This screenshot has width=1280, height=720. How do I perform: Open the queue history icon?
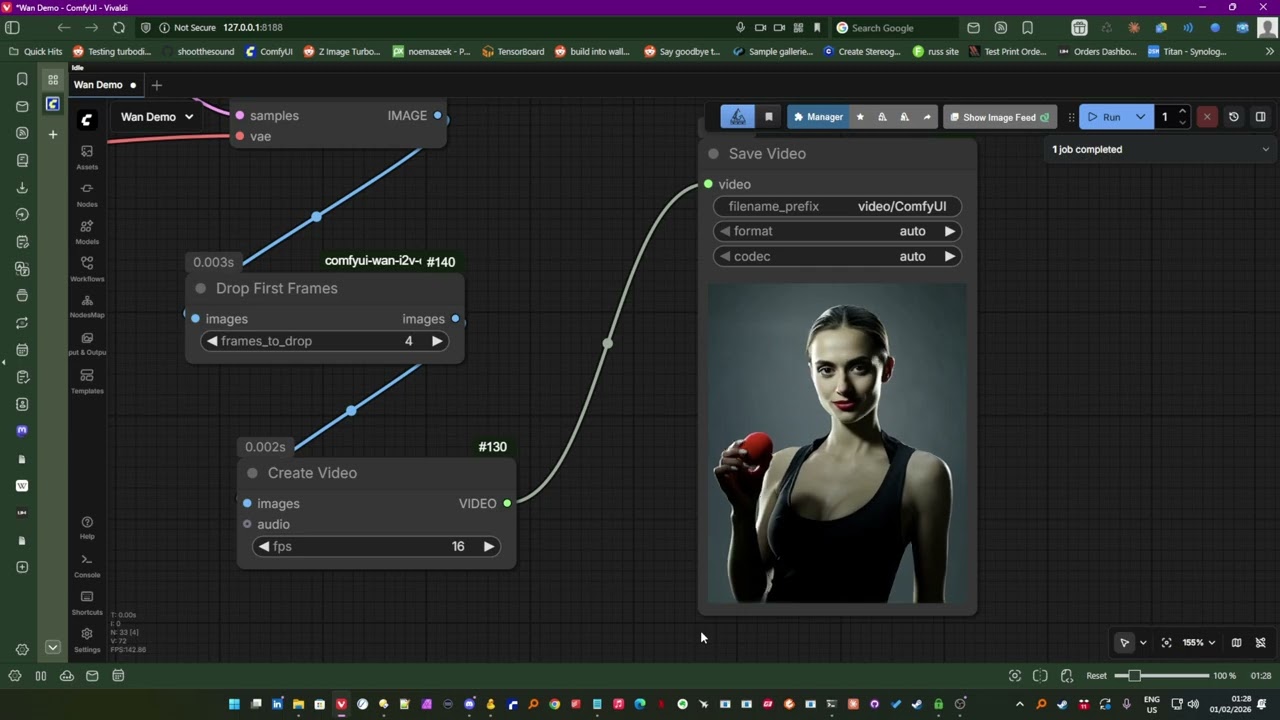pyautogui.click(x=1234, y=117)
